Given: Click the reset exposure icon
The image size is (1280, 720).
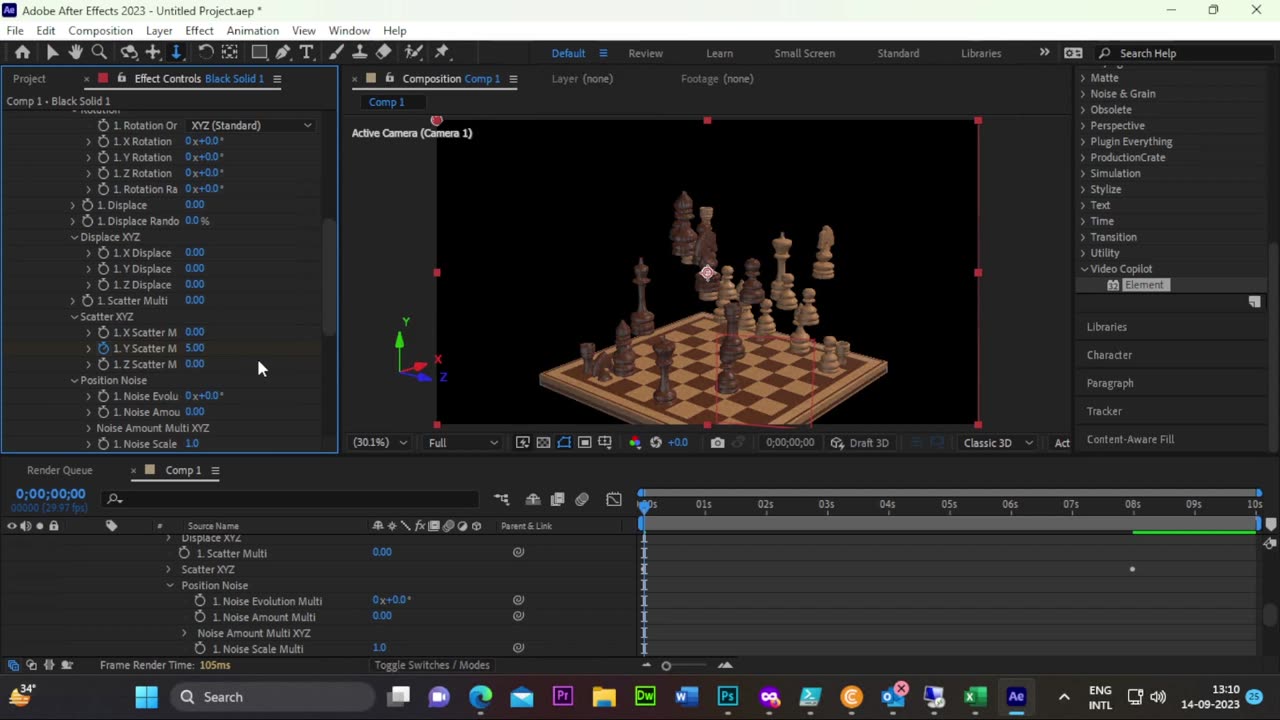Looking at the screenshot, I should (x=656, y=443).
